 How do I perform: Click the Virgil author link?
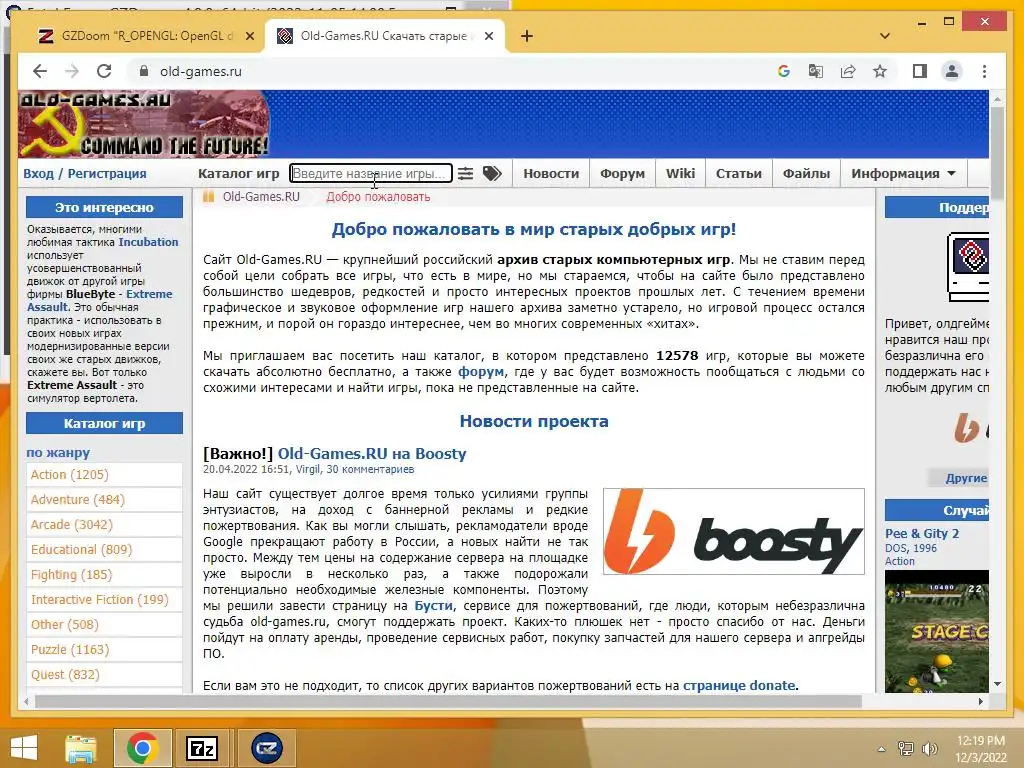[308, 469]
